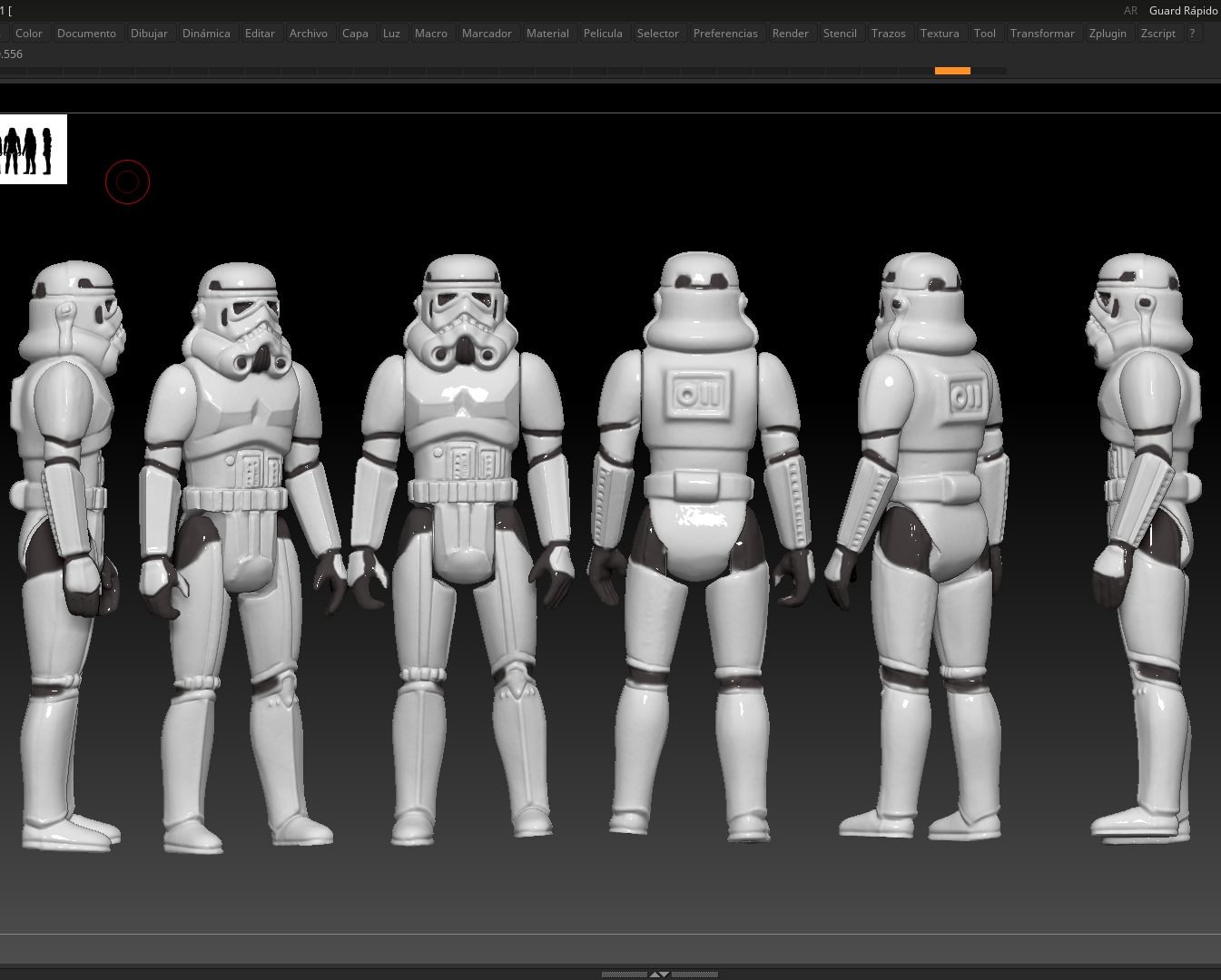
Task: Open the Luz menu
Action: click(x=391, y=34)
